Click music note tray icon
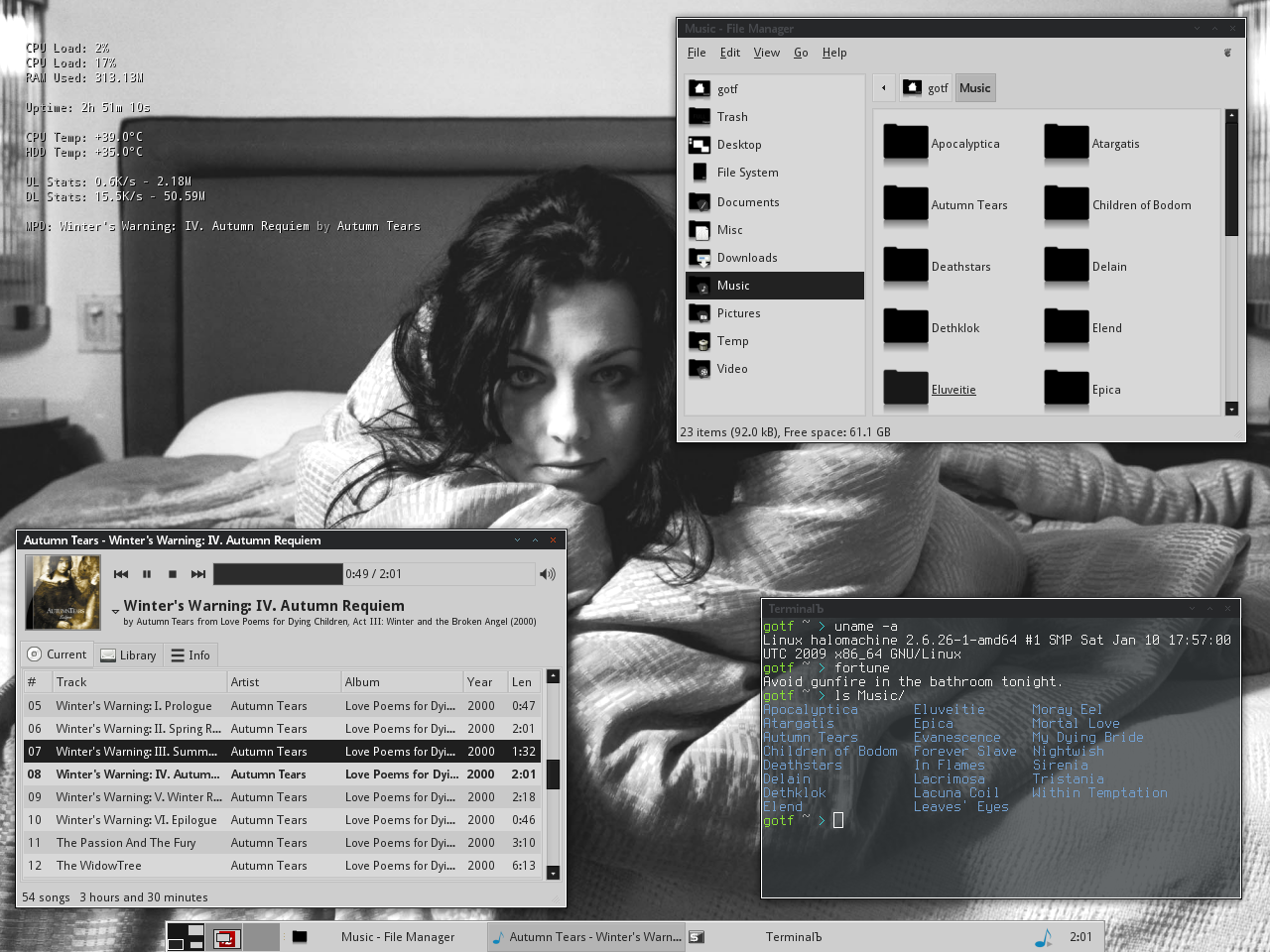 pos(1043,937)
